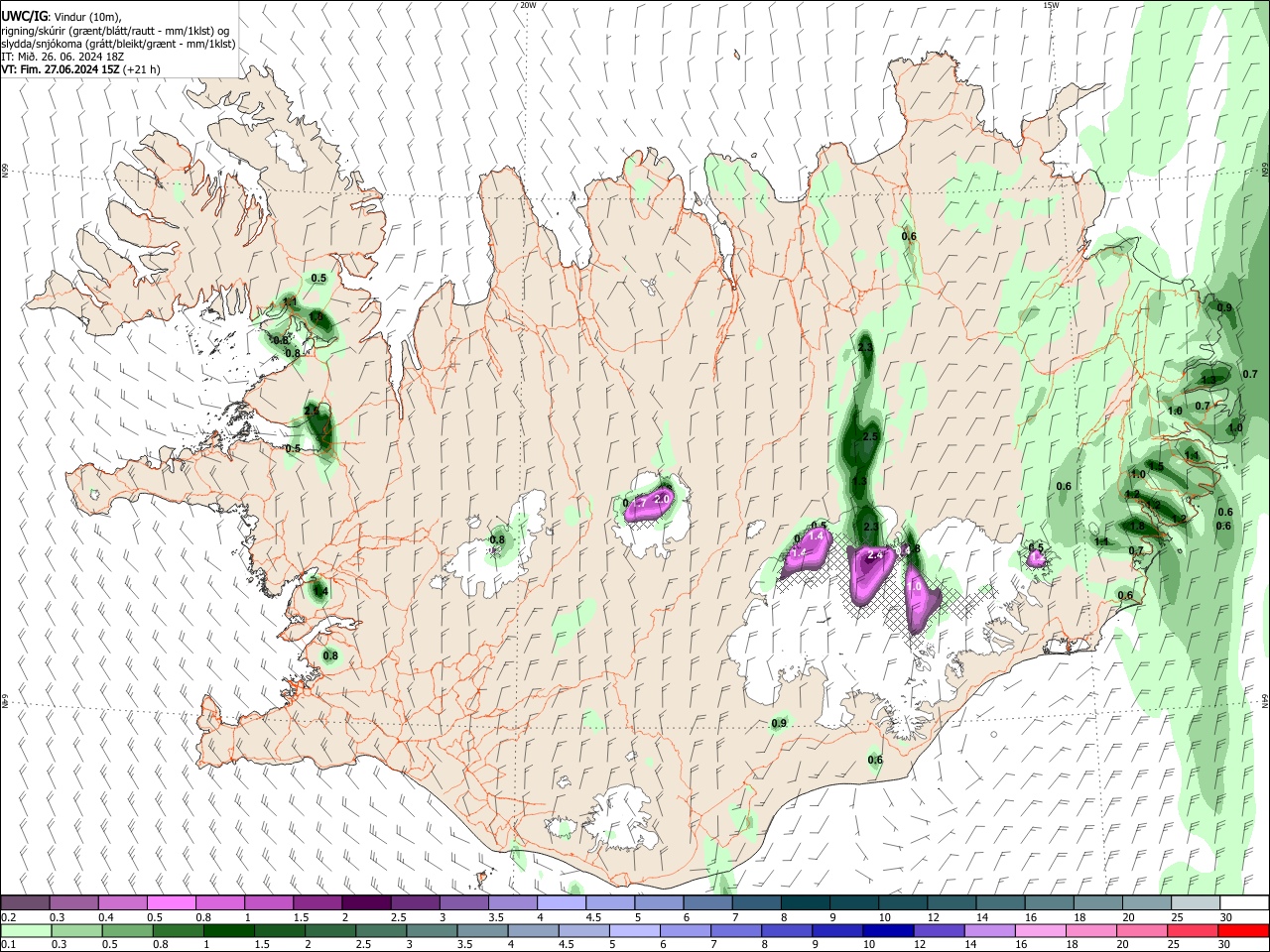Select the pale lavender 4 mm snow swatch
Image resolution: width=1270 pixels, height=952 pixels.
(x=561, y=902)
